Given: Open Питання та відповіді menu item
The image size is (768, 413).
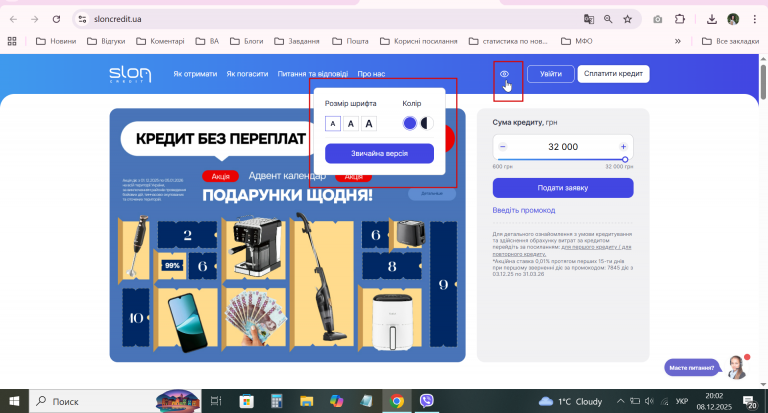Looking at the screenshot, I should pos(312,74).
